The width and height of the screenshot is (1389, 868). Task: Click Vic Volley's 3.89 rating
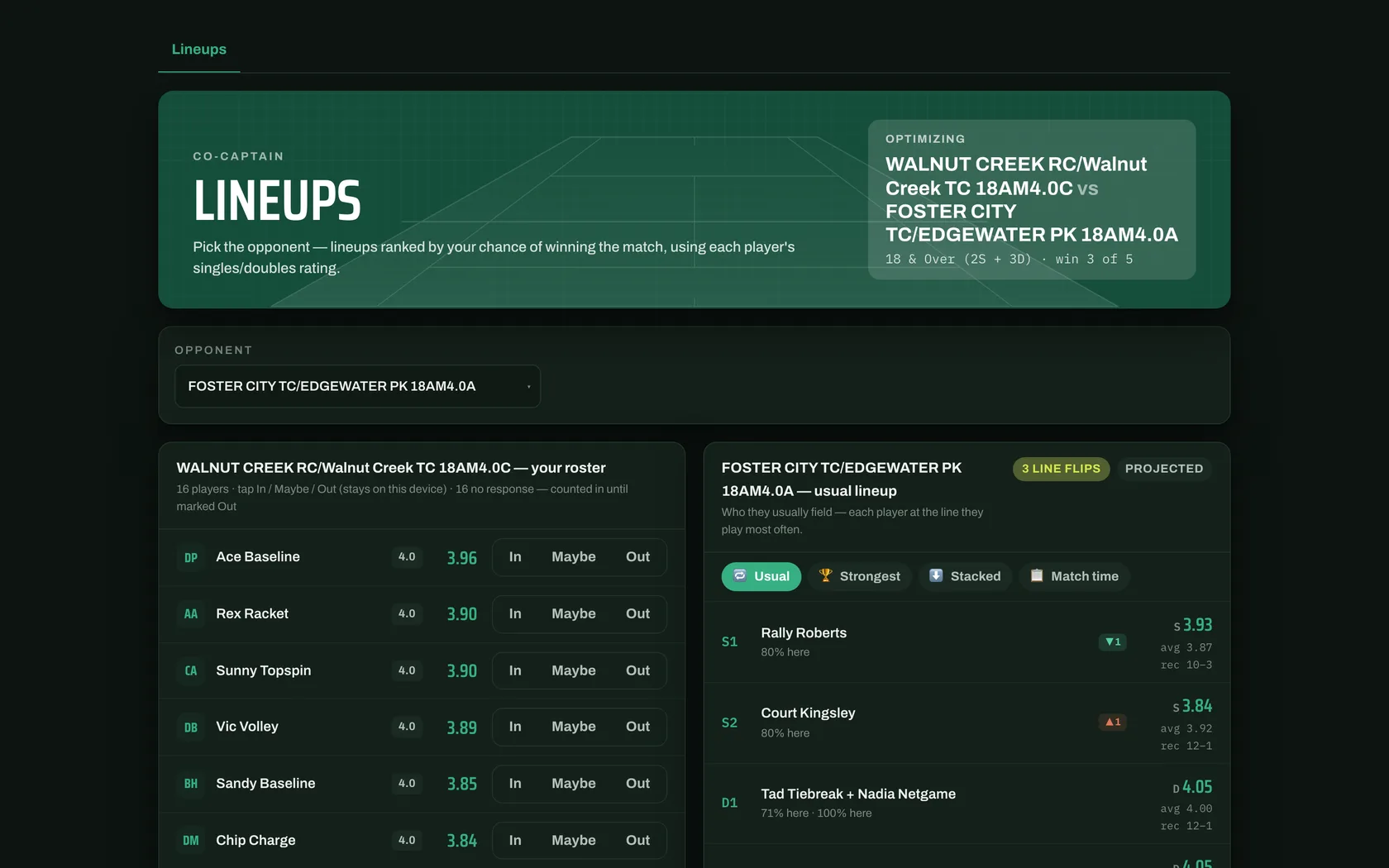pos(461,727)
